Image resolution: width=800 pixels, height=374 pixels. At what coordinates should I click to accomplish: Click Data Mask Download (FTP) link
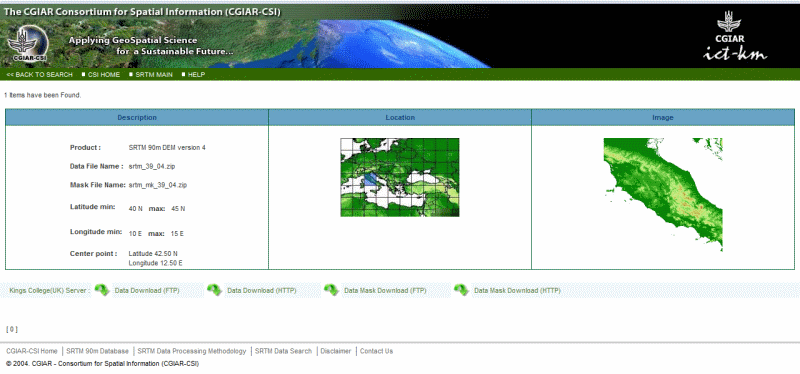pyautogui.click(x=385, y=290)
